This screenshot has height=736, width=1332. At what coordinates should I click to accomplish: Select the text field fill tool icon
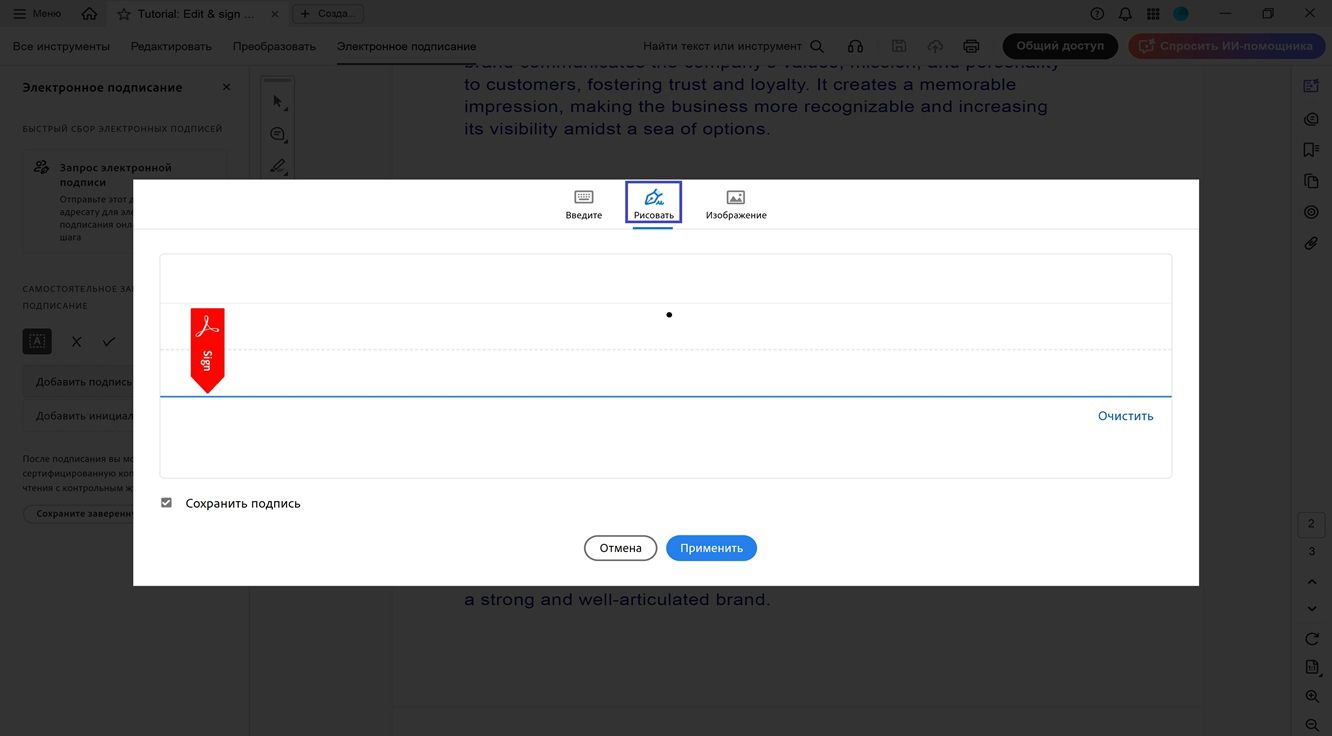pyautogui.click(x=37, y=341)
